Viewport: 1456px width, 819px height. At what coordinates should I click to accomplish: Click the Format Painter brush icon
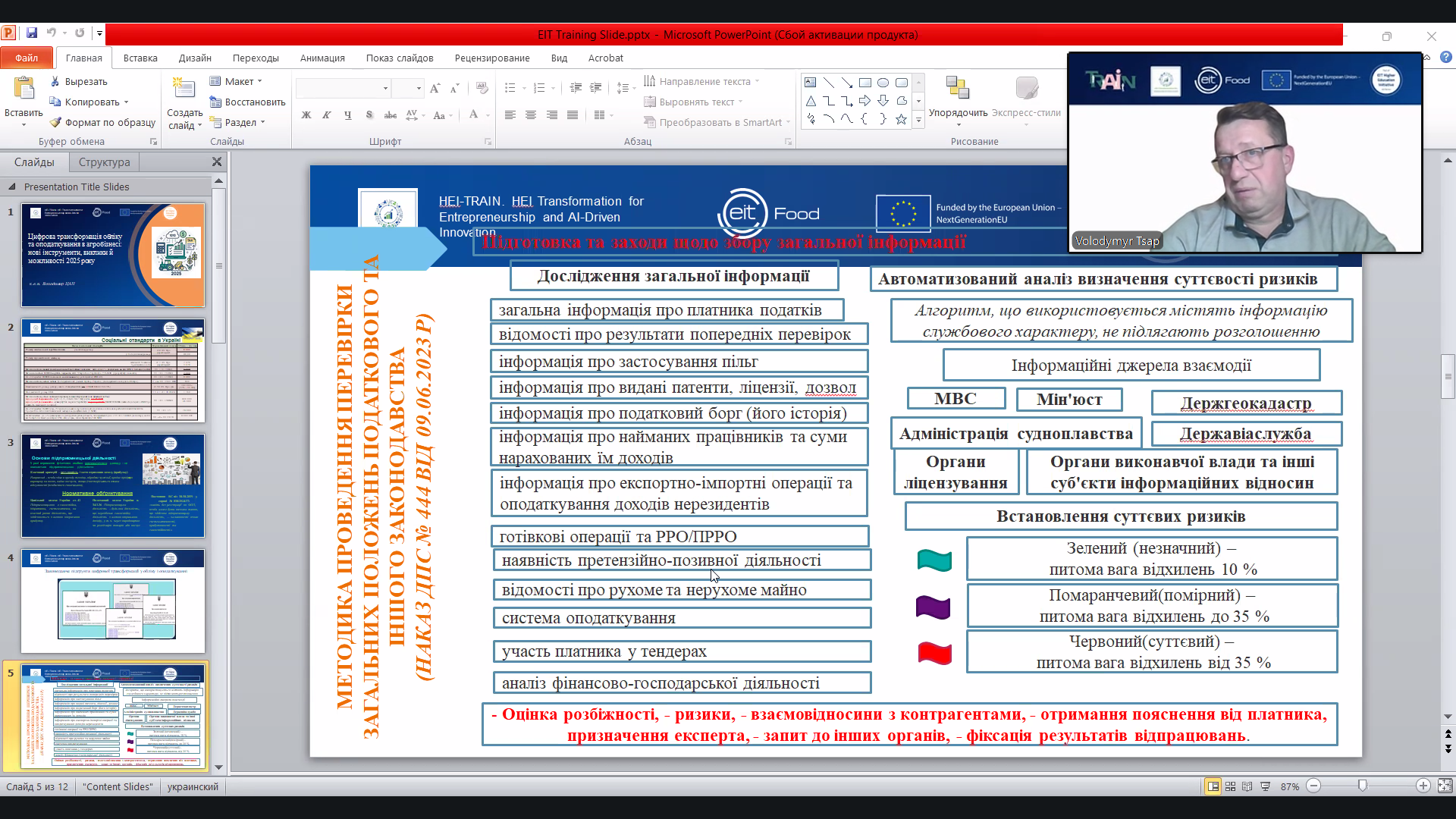coord(55,122)
